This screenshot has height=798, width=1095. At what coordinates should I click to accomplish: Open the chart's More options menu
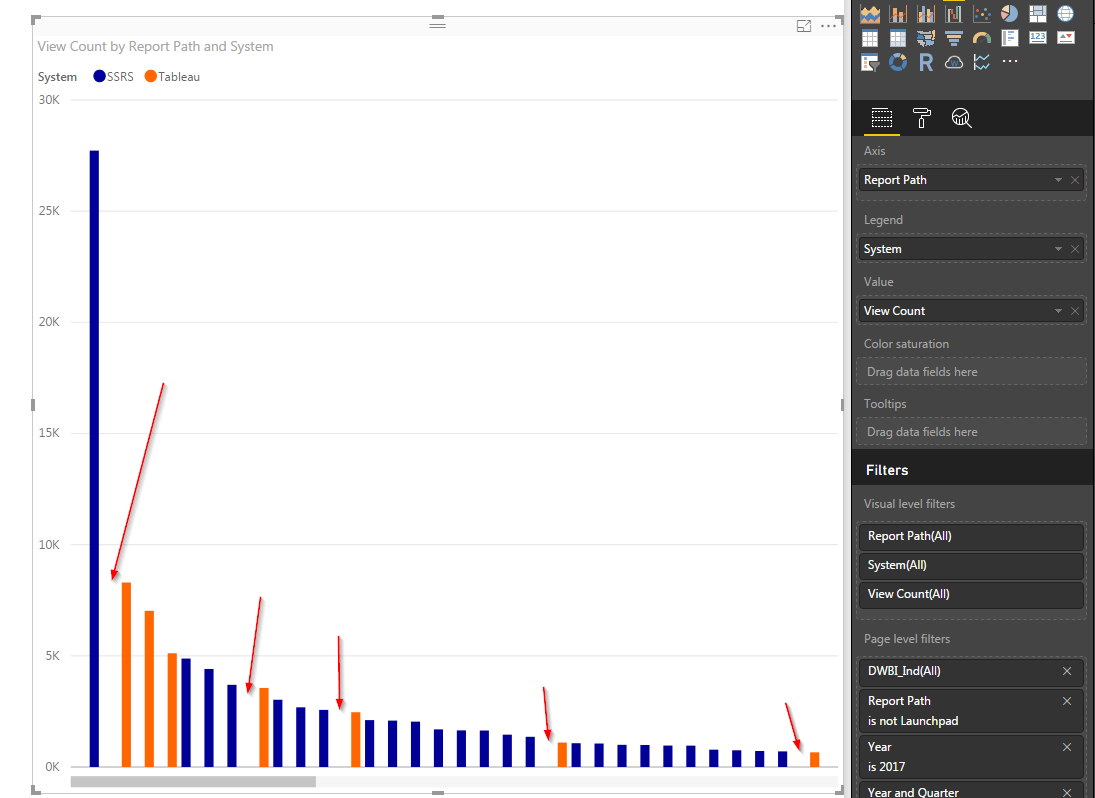click(828, 26)
